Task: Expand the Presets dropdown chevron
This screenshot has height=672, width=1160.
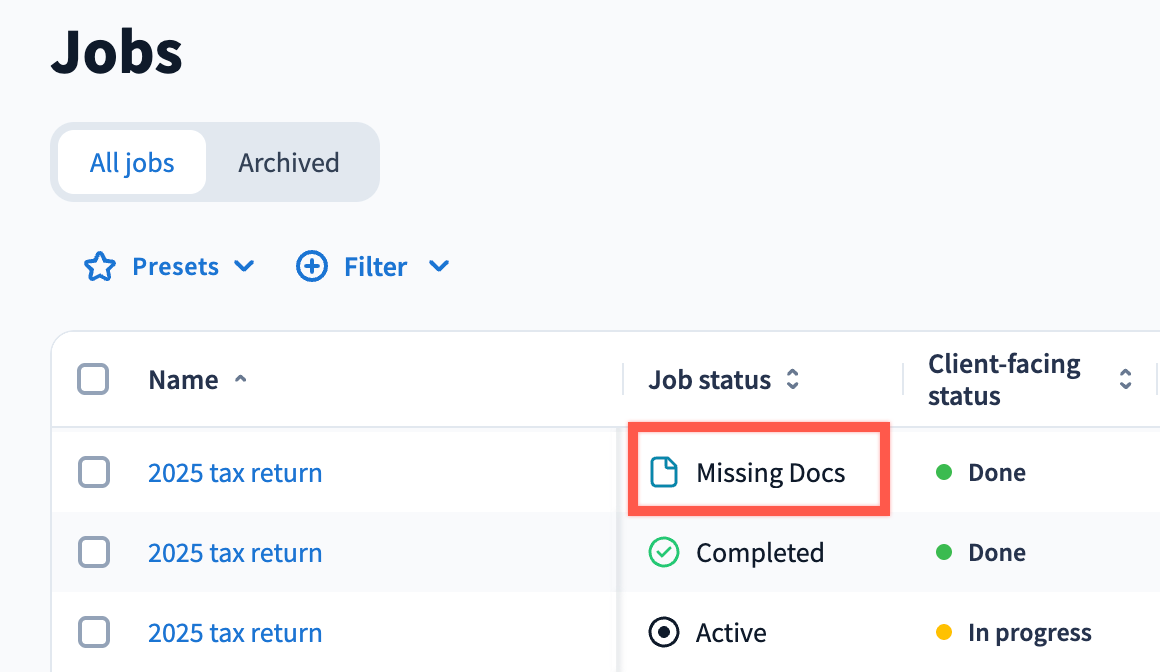Action: coord(243,267)
